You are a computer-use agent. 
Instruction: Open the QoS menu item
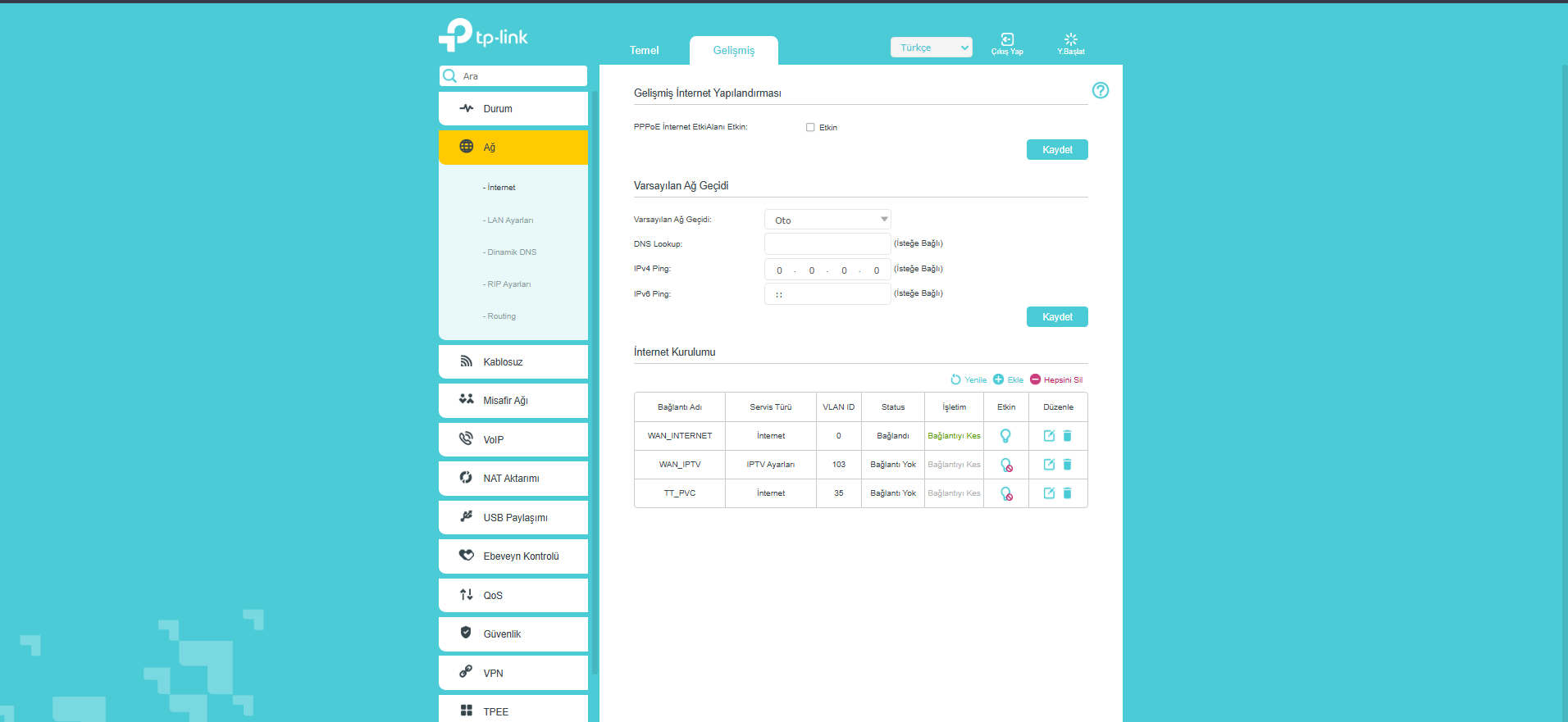513,596
